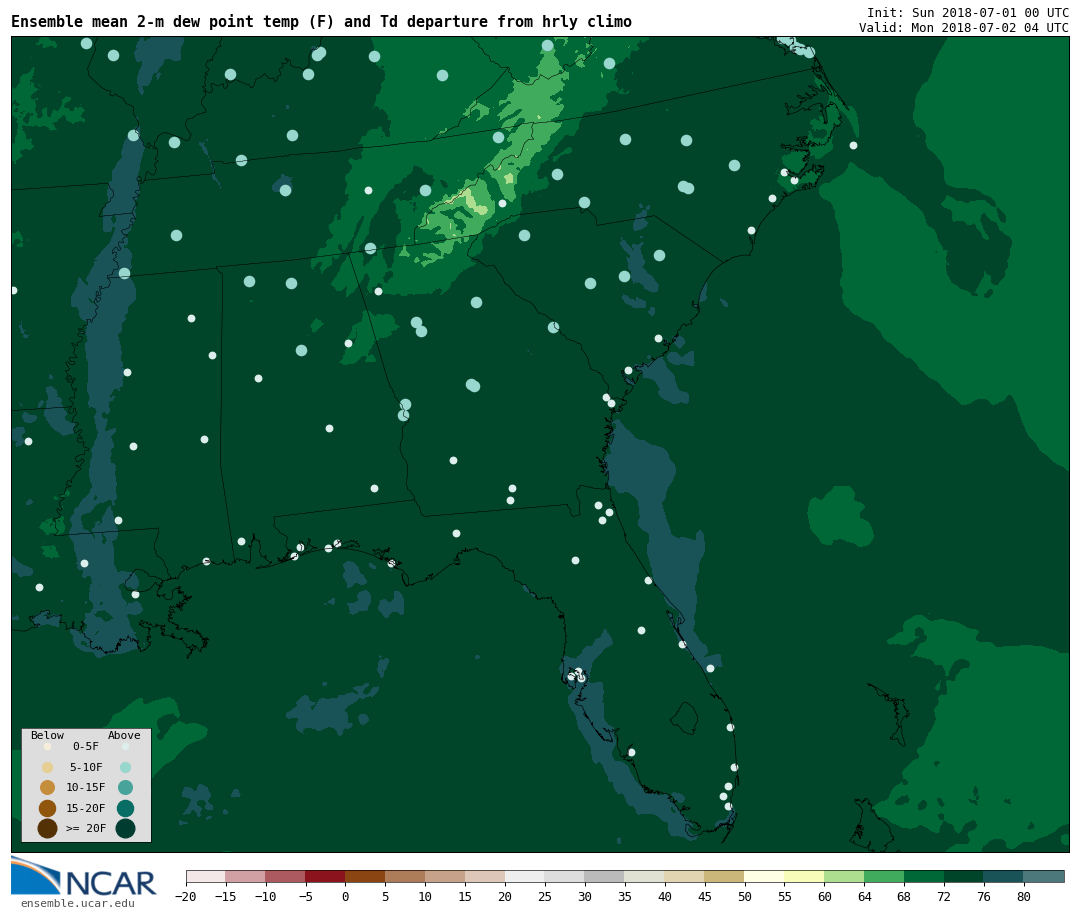Screen dimensions: 1080x915
Task: Click the Valid time text line
Action: click(963, 28)
